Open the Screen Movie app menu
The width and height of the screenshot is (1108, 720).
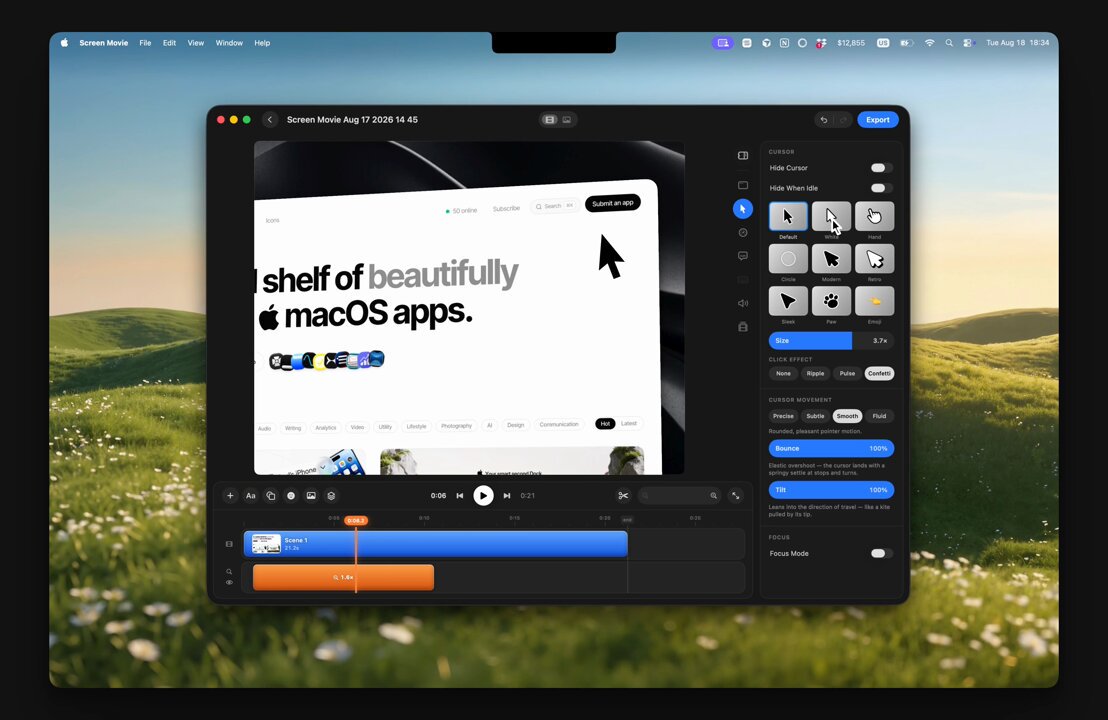tap(104, 43)
